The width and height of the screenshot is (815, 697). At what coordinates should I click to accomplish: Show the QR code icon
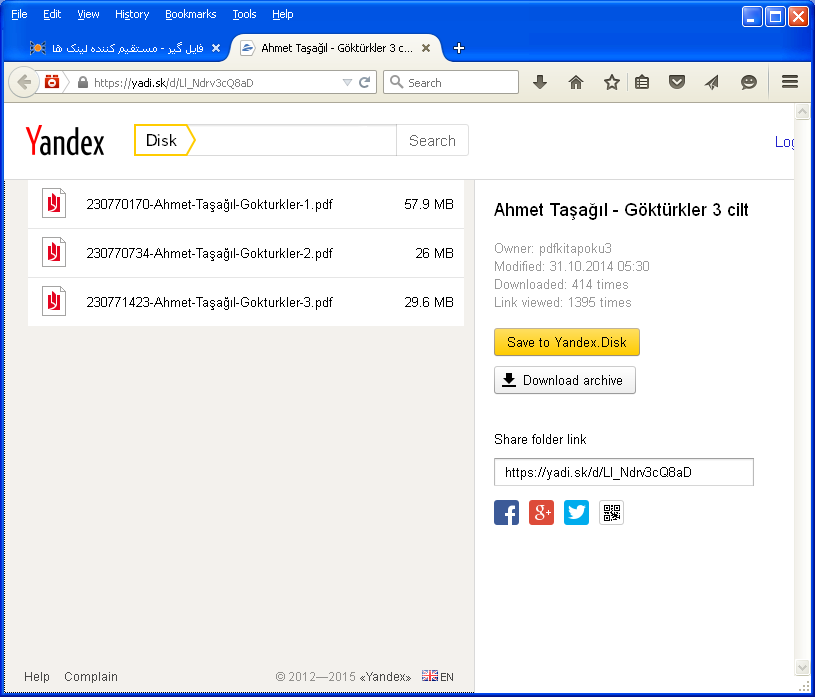611,512
